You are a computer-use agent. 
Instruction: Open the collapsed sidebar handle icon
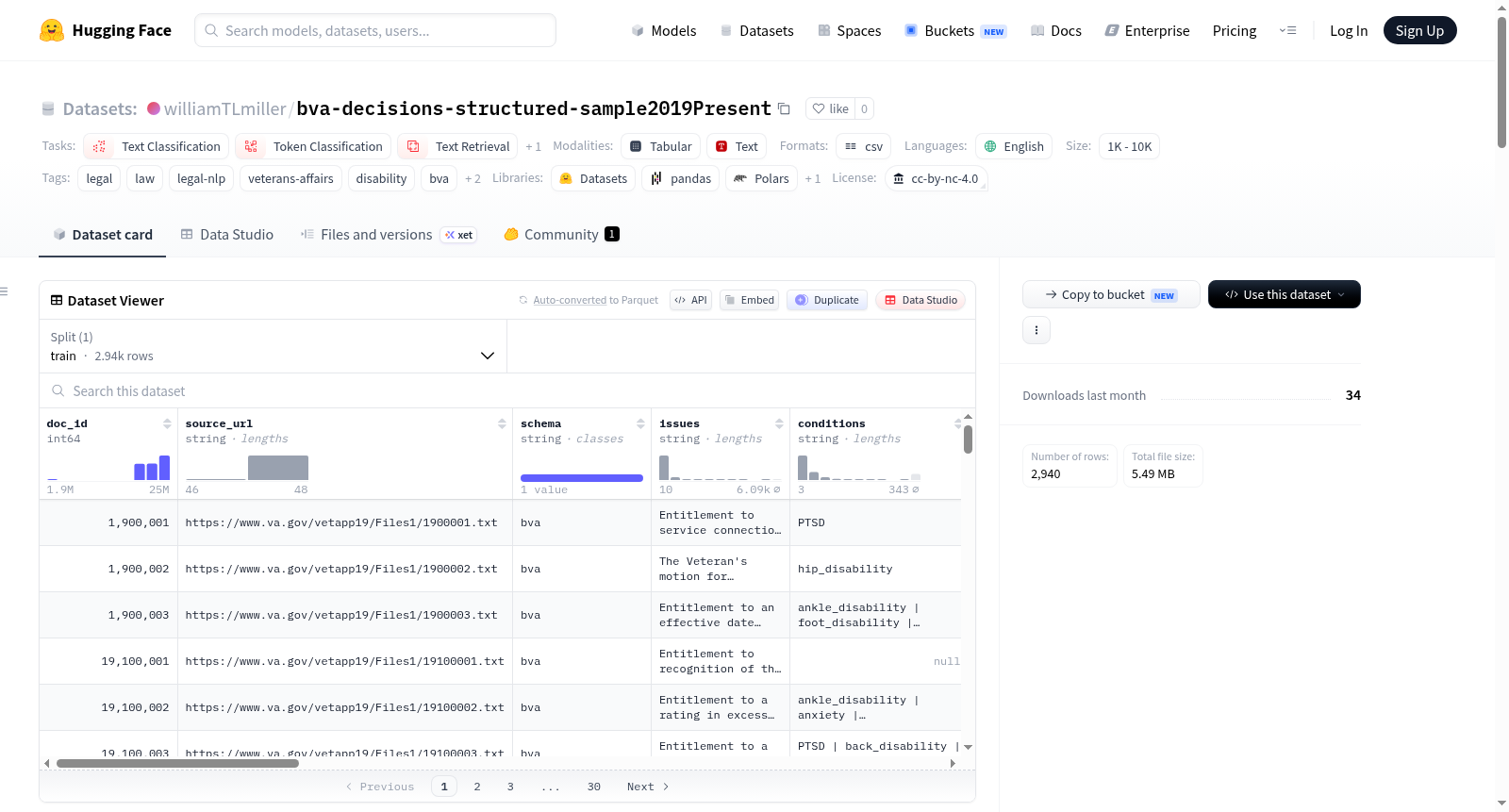(4, 291)
